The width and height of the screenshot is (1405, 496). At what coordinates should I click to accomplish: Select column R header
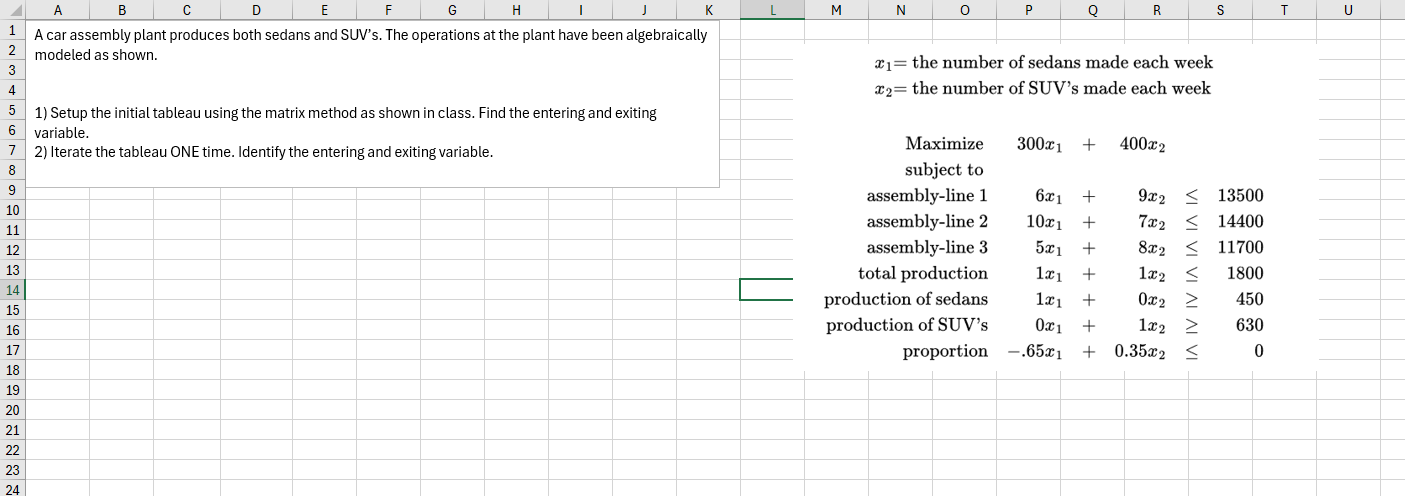tap(1156, 9)
